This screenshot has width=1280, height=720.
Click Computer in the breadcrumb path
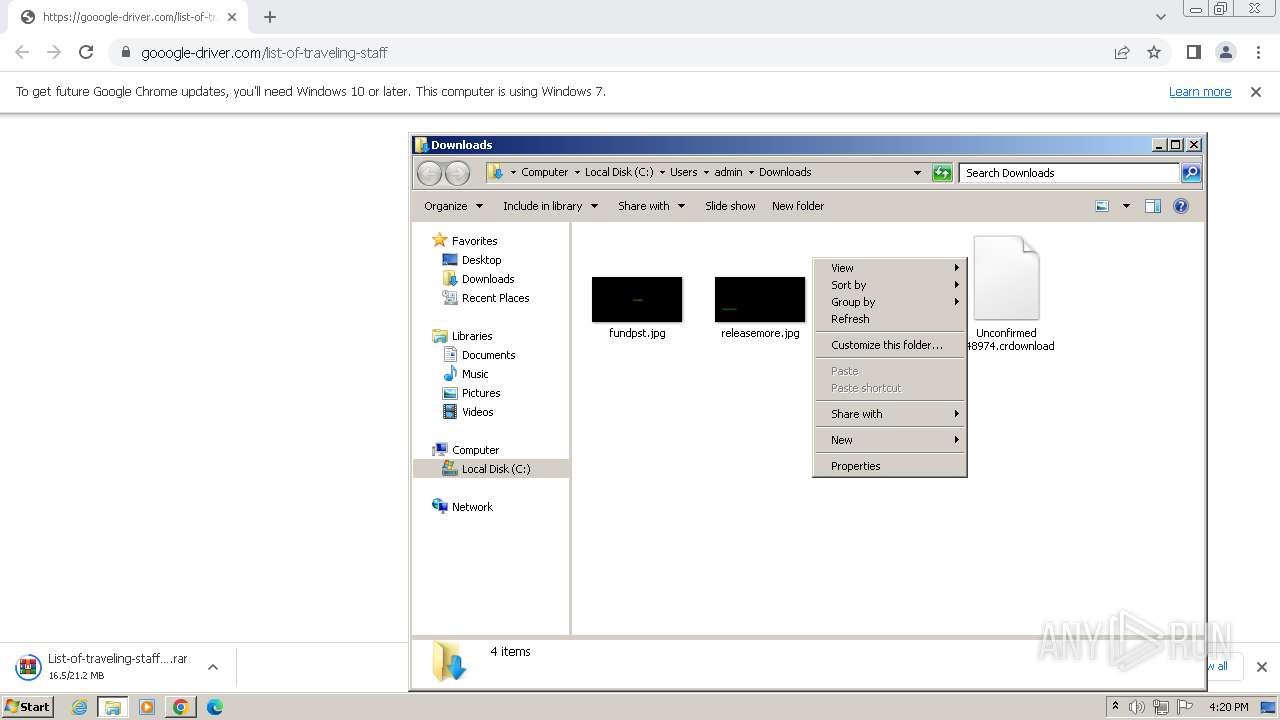tap(544, 172)
